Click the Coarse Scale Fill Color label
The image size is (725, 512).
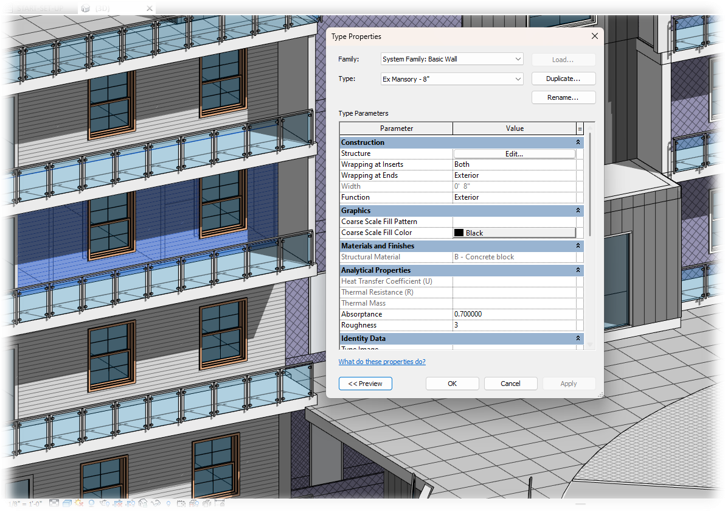pyautogui.click(x=376, y=233)
